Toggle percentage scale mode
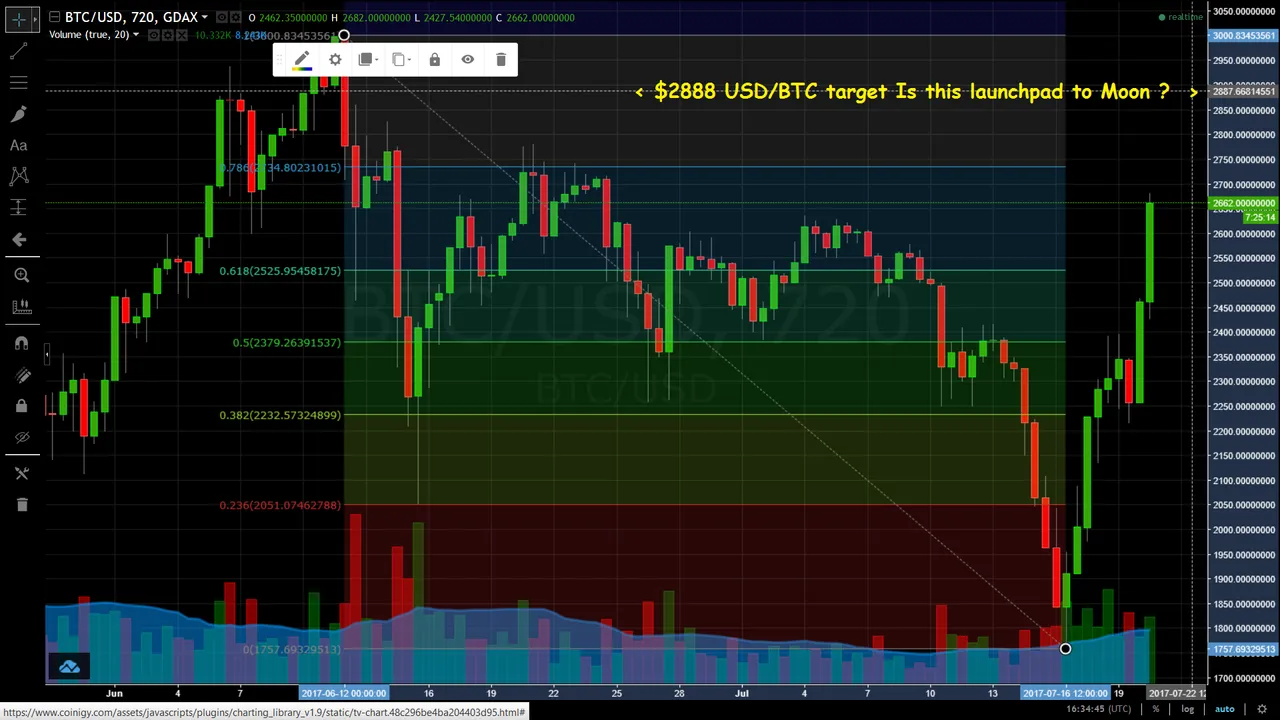This screenshot has width=1280, height=720. coord(1155,709)
